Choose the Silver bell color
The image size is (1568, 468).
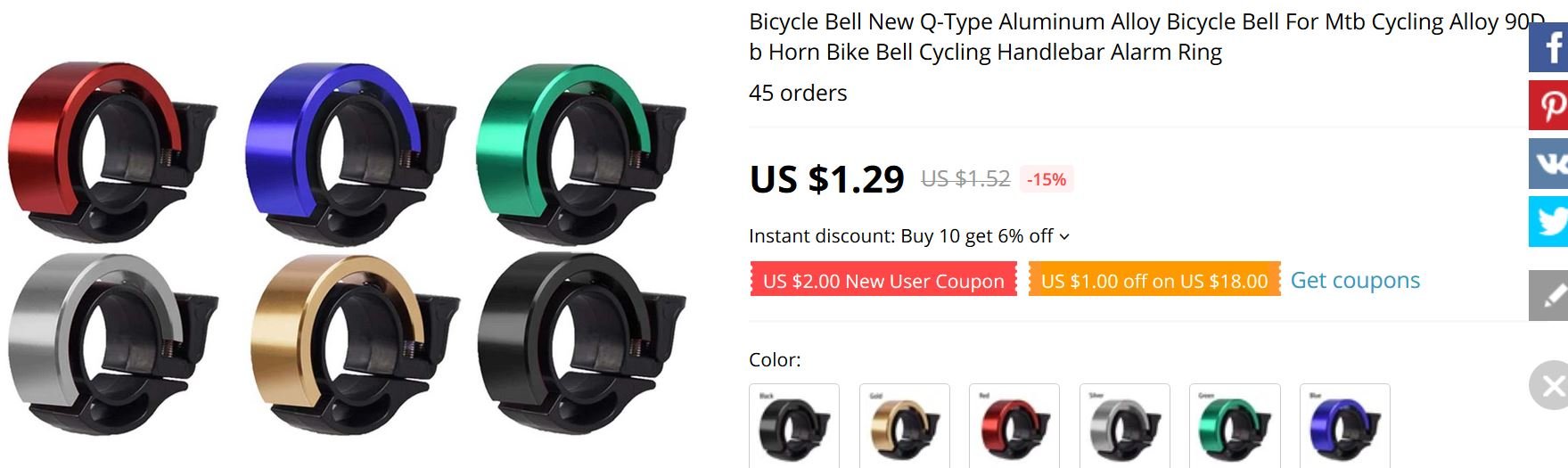1125,426
